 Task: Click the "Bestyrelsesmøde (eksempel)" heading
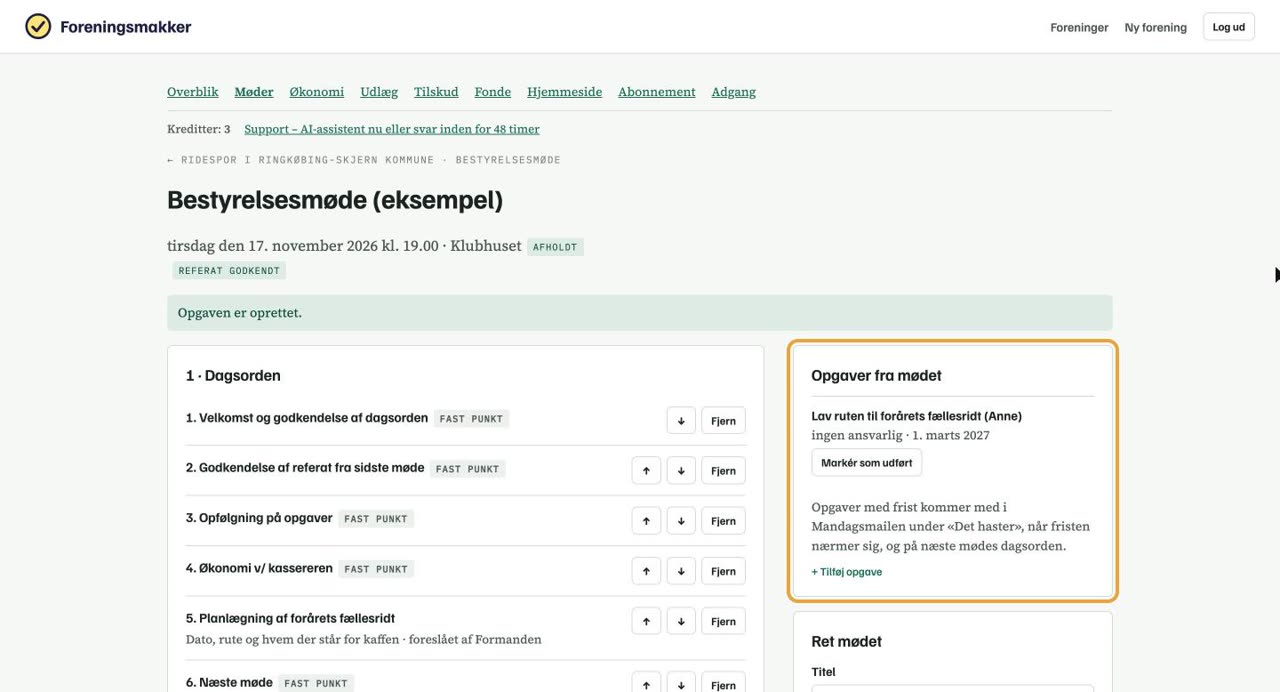pyautogui.click(x=335, y=200)
